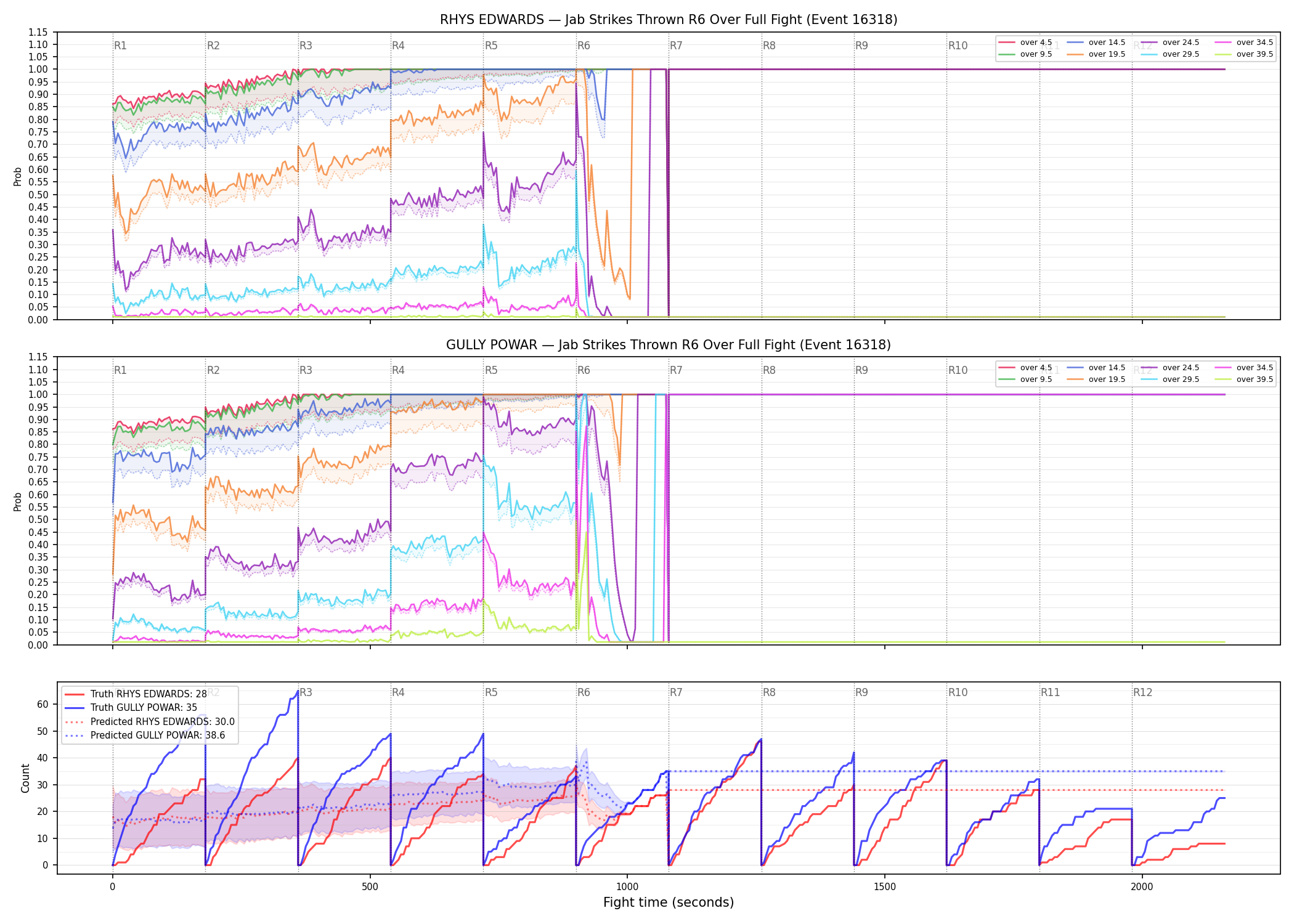Click the R1 round marker in Rhys Edwards chart
Screen dimensions: 1294x924
click(120, 46)
